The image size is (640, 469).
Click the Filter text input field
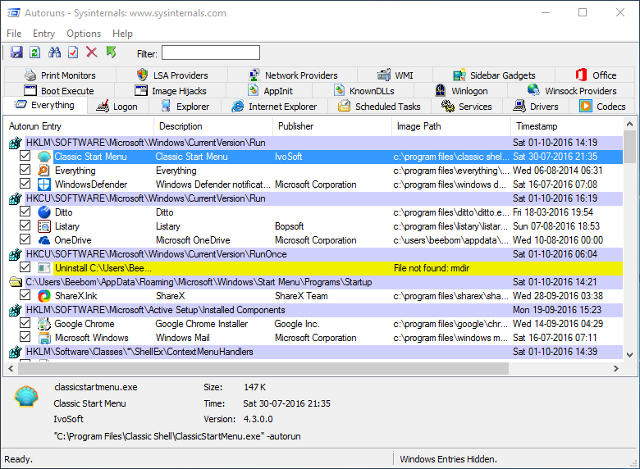211,53
